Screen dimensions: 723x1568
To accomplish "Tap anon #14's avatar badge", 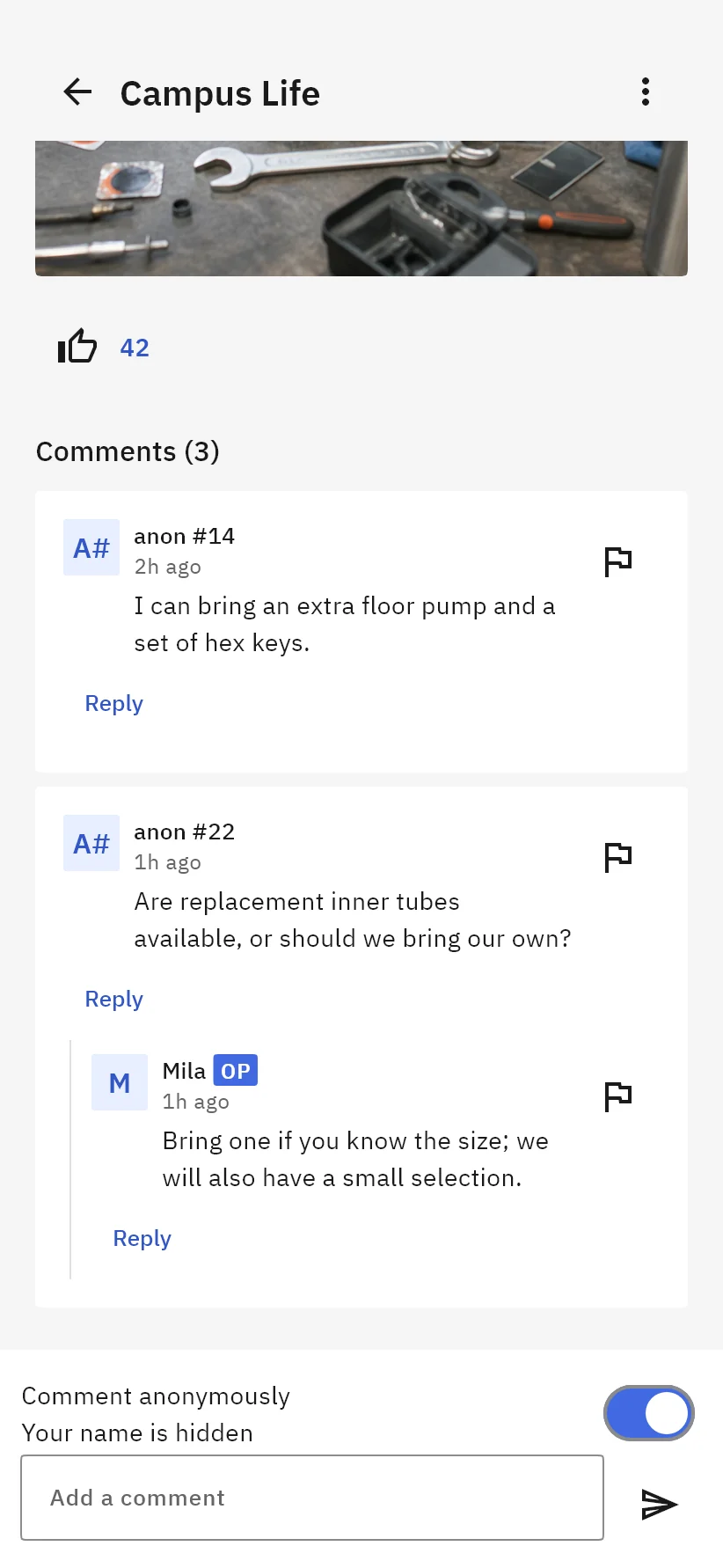I will point(91,547).
